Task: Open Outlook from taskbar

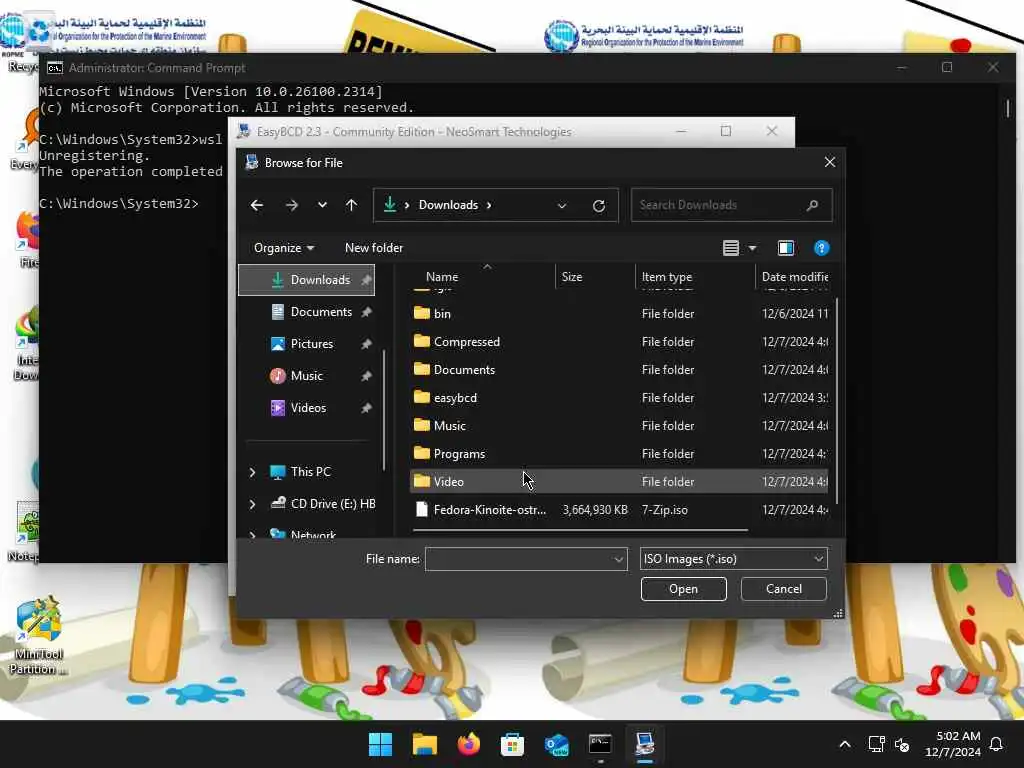Action: pos(556,744)
